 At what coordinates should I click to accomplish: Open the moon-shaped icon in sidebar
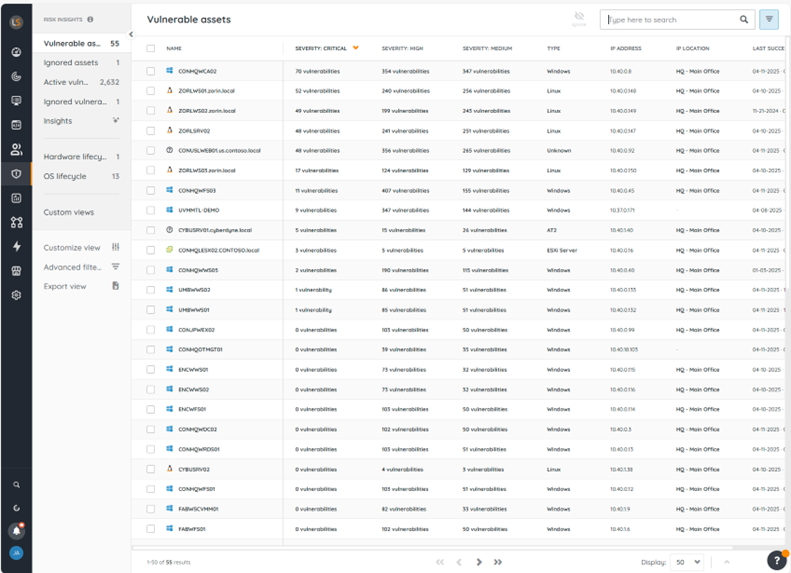point(16,76)
